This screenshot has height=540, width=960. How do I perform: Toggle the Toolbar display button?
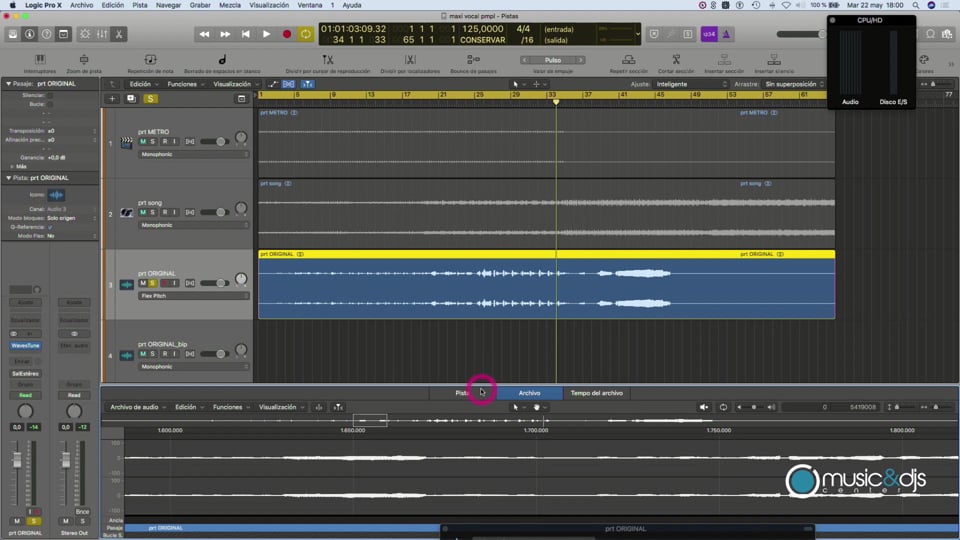click(x=63, y=34)
